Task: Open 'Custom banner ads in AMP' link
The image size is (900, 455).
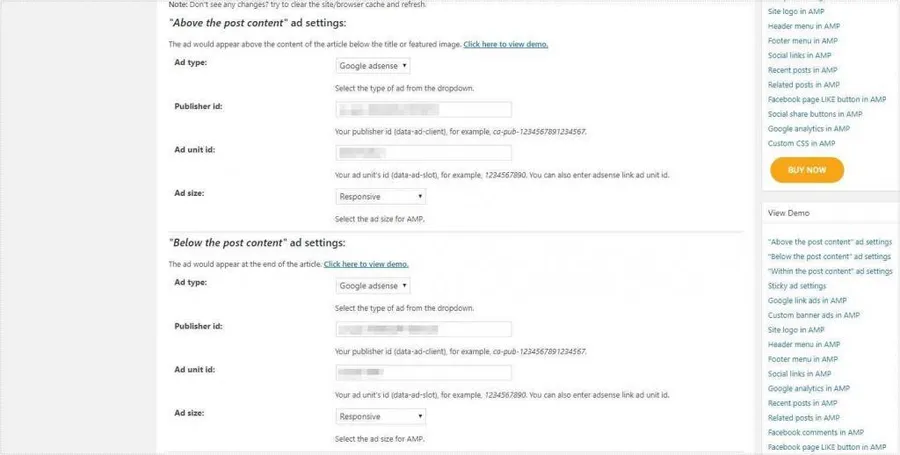Action: (813, 315)
